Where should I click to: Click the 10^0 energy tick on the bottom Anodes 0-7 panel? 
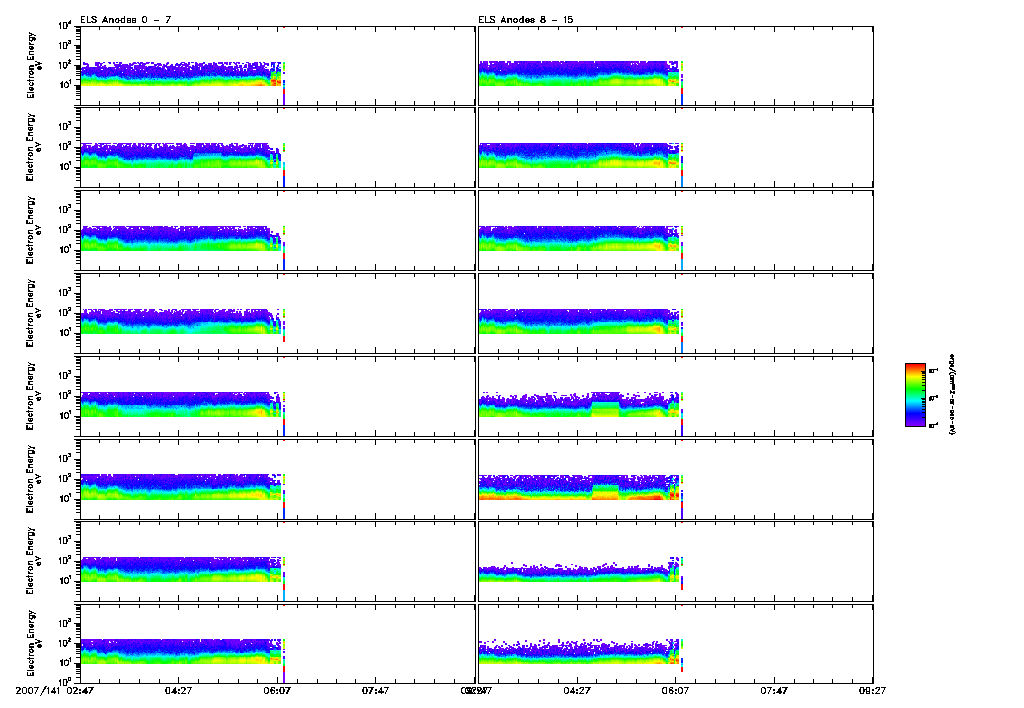[65, 681]
